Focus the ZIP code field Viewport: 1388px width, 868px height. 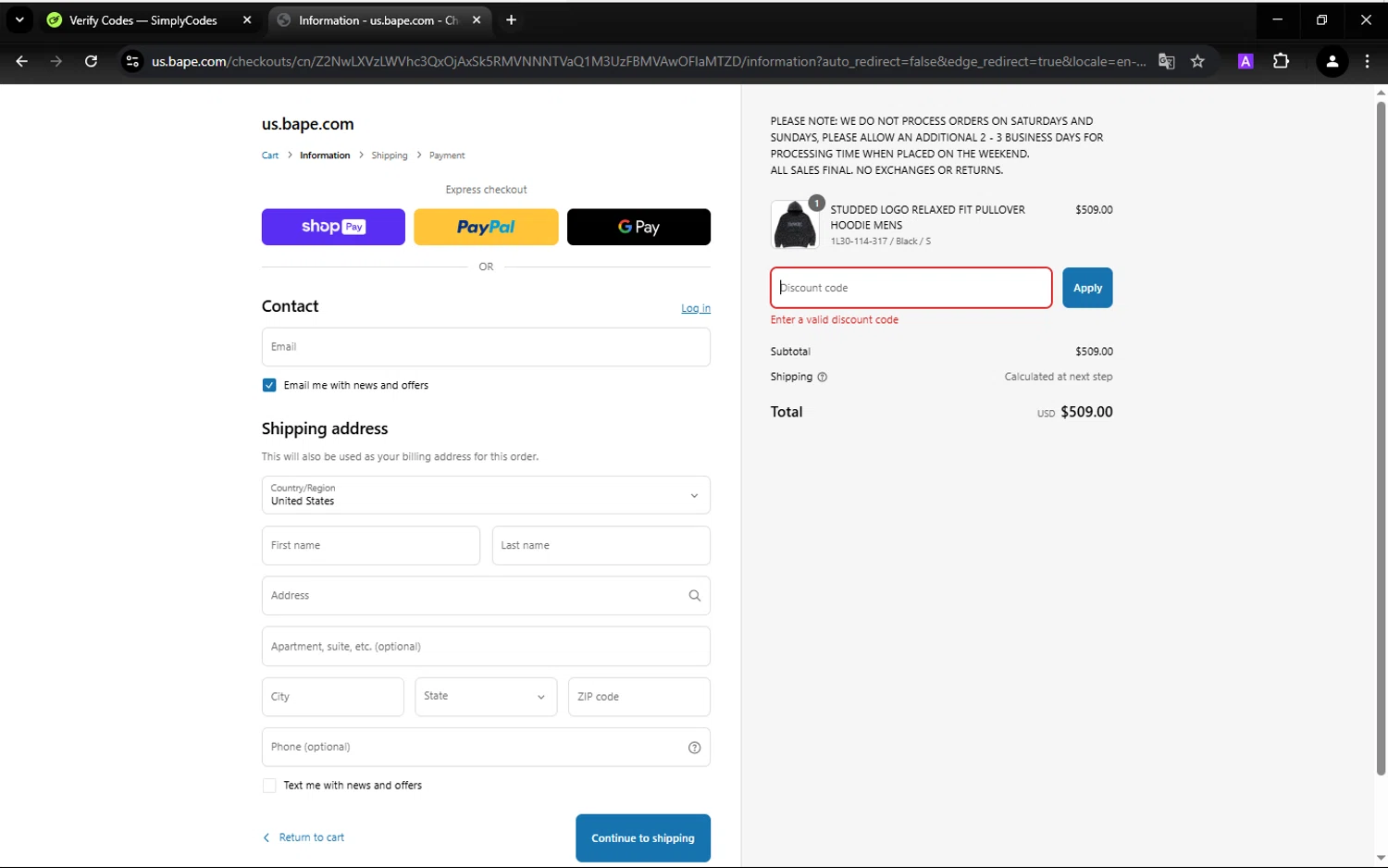(639, 697)
